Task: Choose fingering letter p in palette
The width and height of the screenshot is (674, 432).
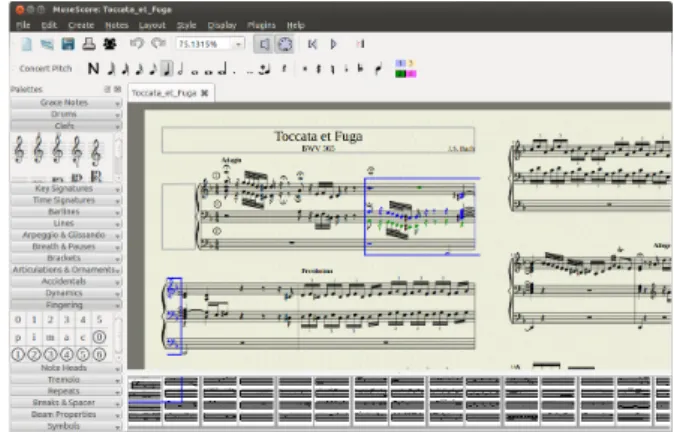Action: pos(18,337)
